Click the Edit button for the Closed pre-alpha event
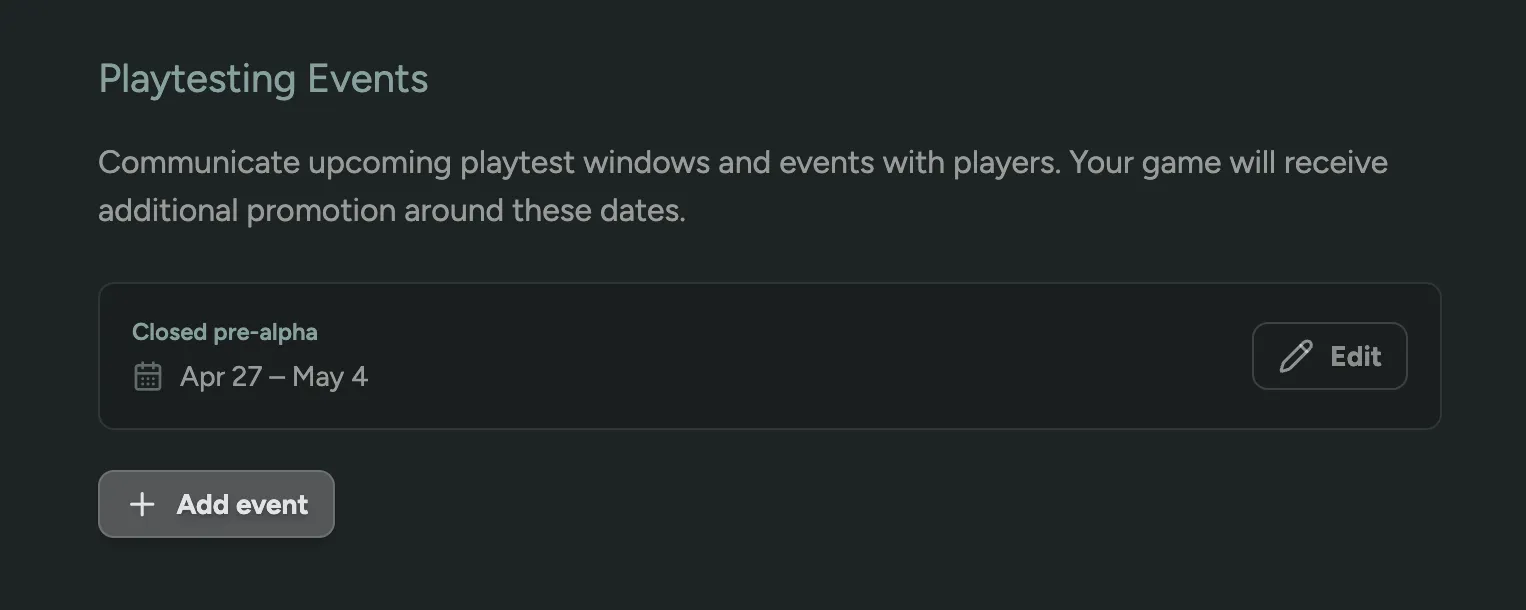 point(1330,355)
